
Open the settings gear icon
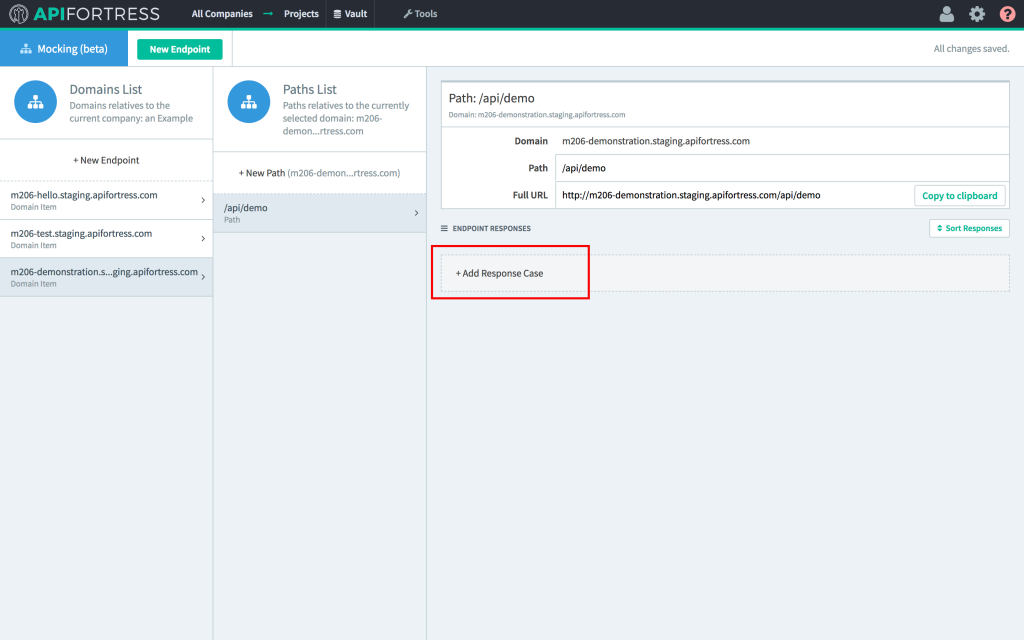pos(977,14)
